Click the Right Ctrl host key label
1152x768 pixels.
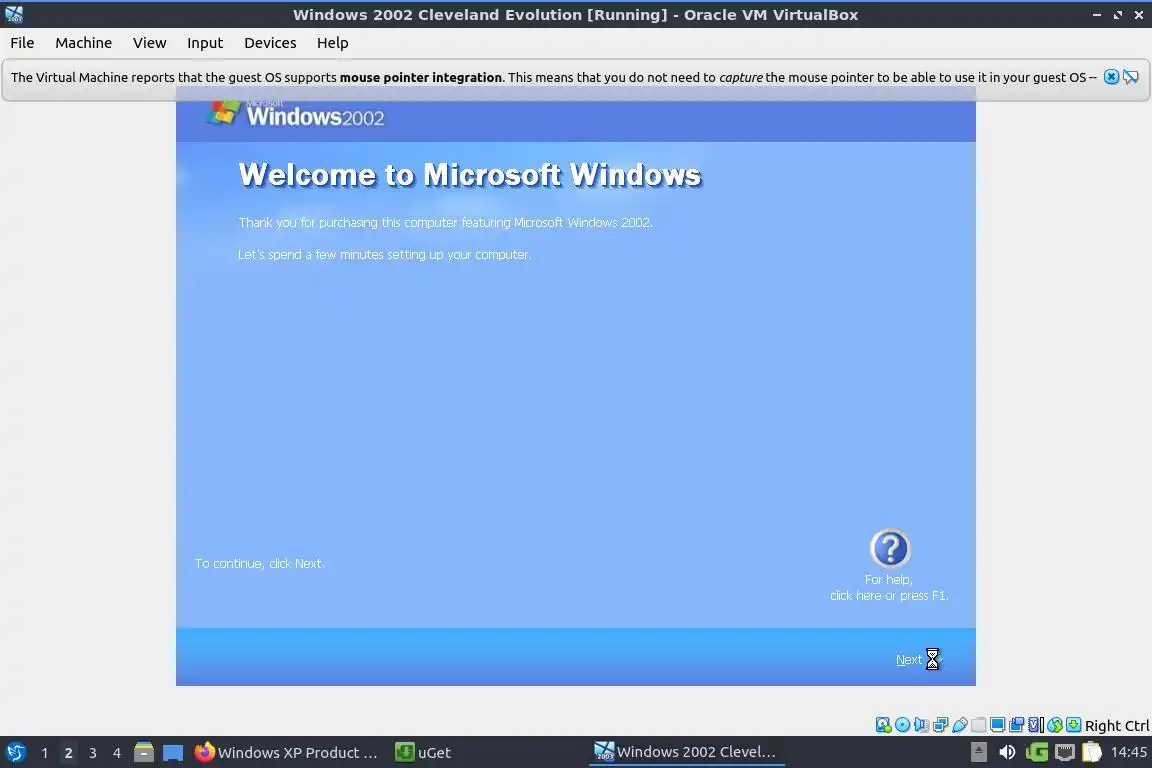point(1117,725)
